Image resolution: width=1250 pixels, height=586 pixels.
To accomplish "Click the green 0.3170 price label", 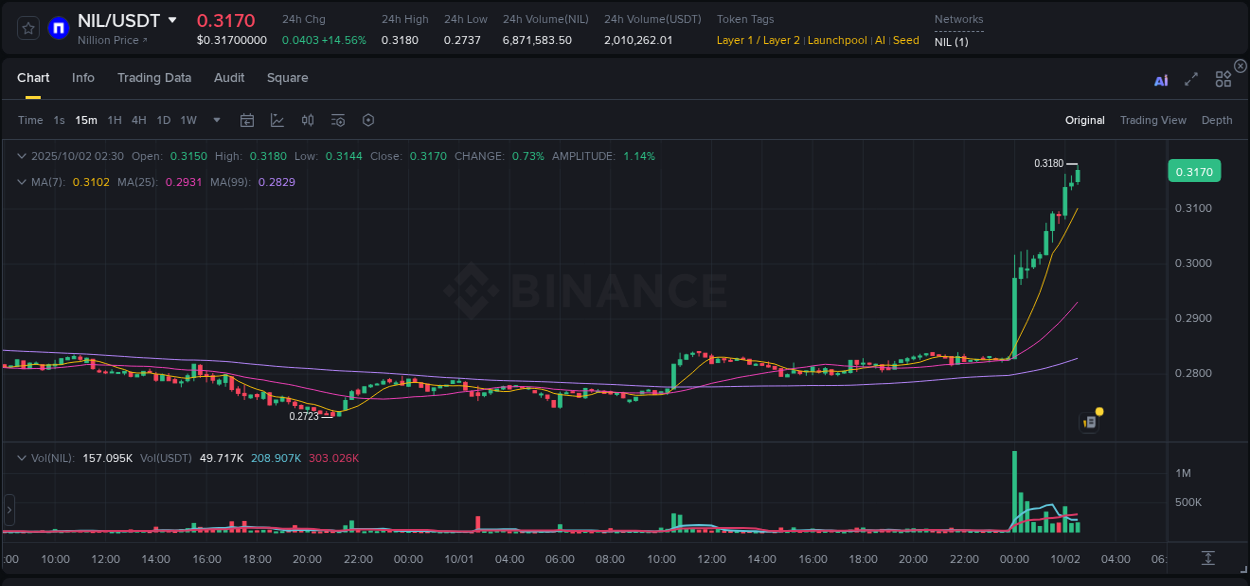I will click(x=1194, y=171).
